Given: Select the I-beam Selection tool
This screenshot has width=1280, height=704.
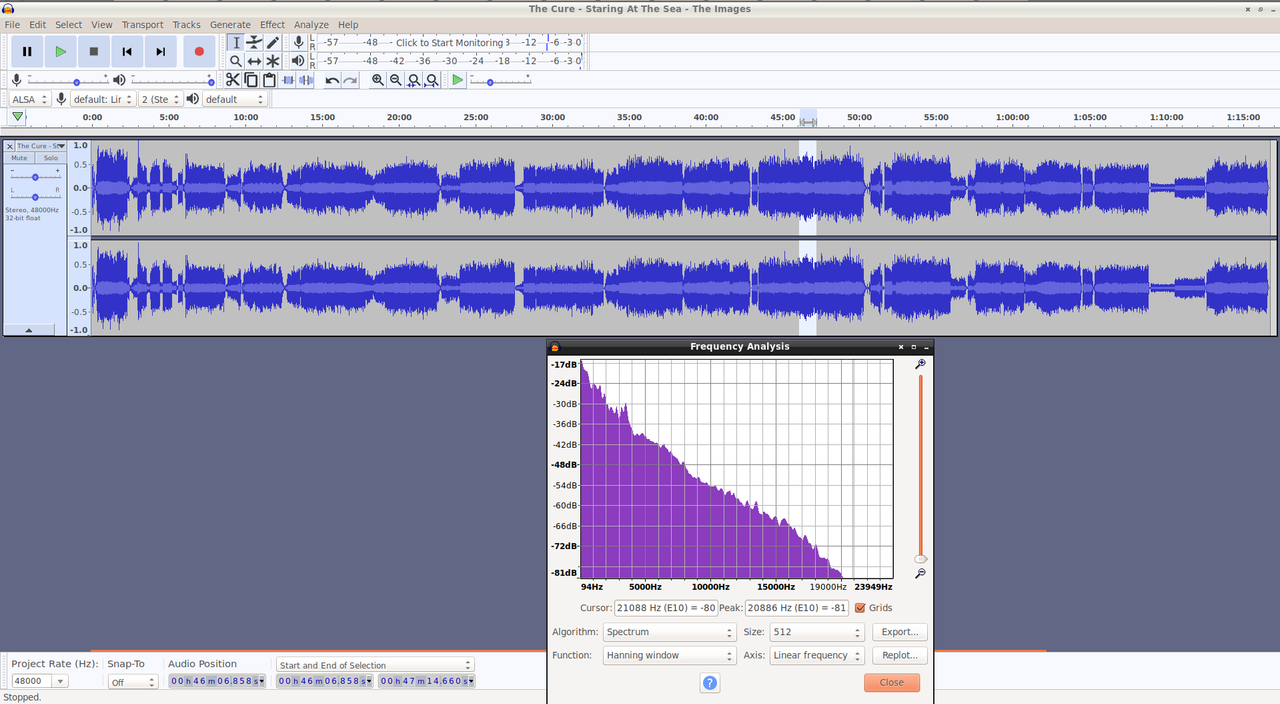Looking at the screenshot, I should 236,42.
